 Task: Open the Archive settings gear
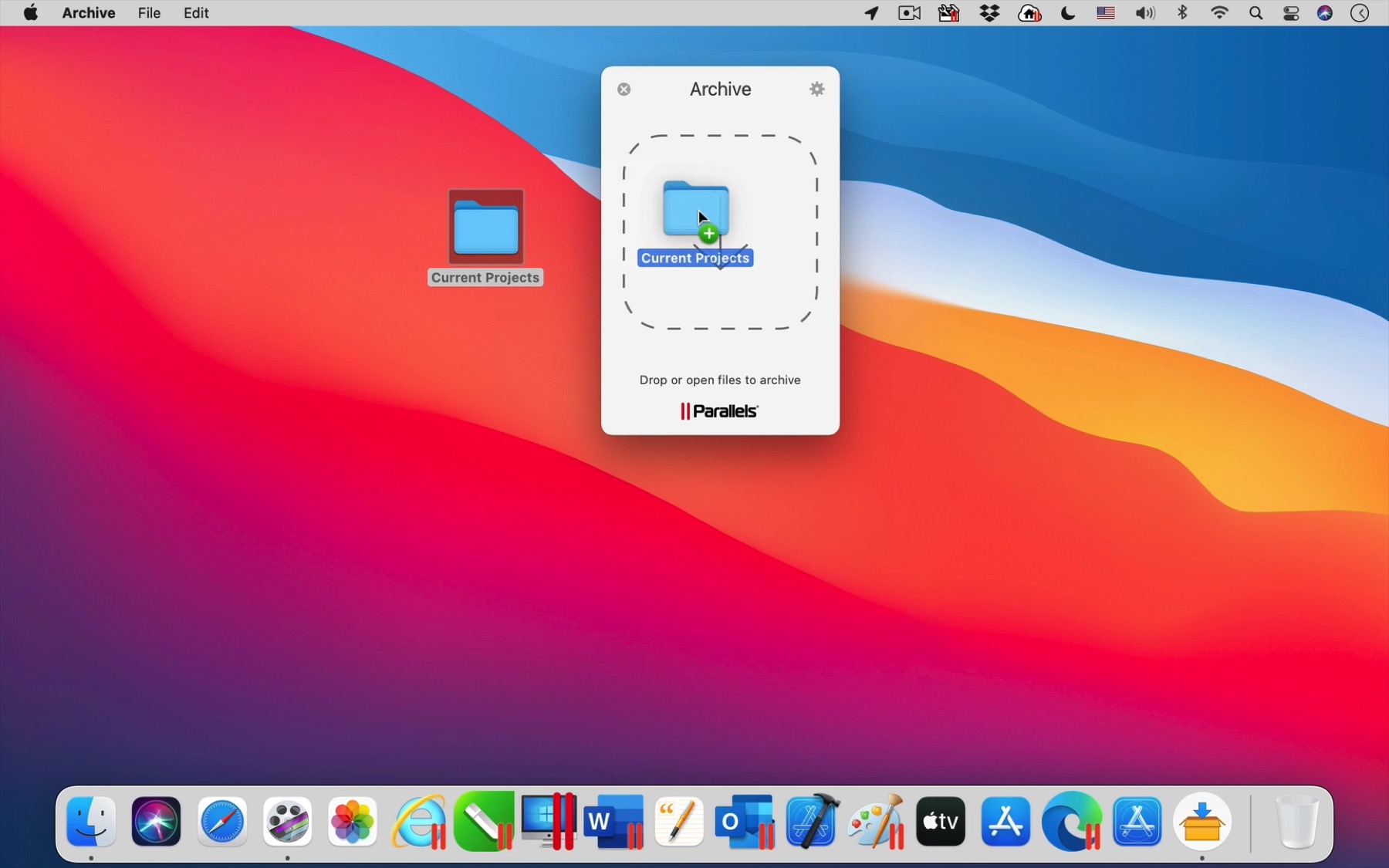[817, 89]
